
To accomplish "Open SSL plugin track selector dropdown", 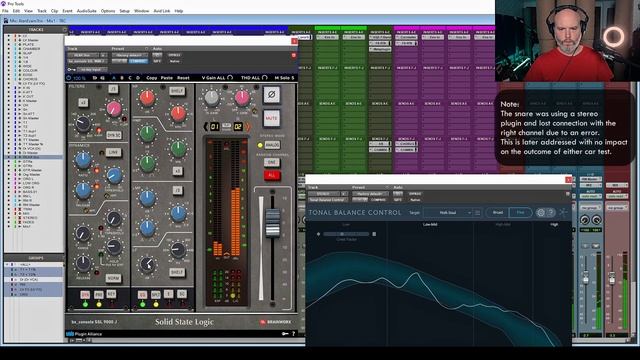I will [83, 55].
